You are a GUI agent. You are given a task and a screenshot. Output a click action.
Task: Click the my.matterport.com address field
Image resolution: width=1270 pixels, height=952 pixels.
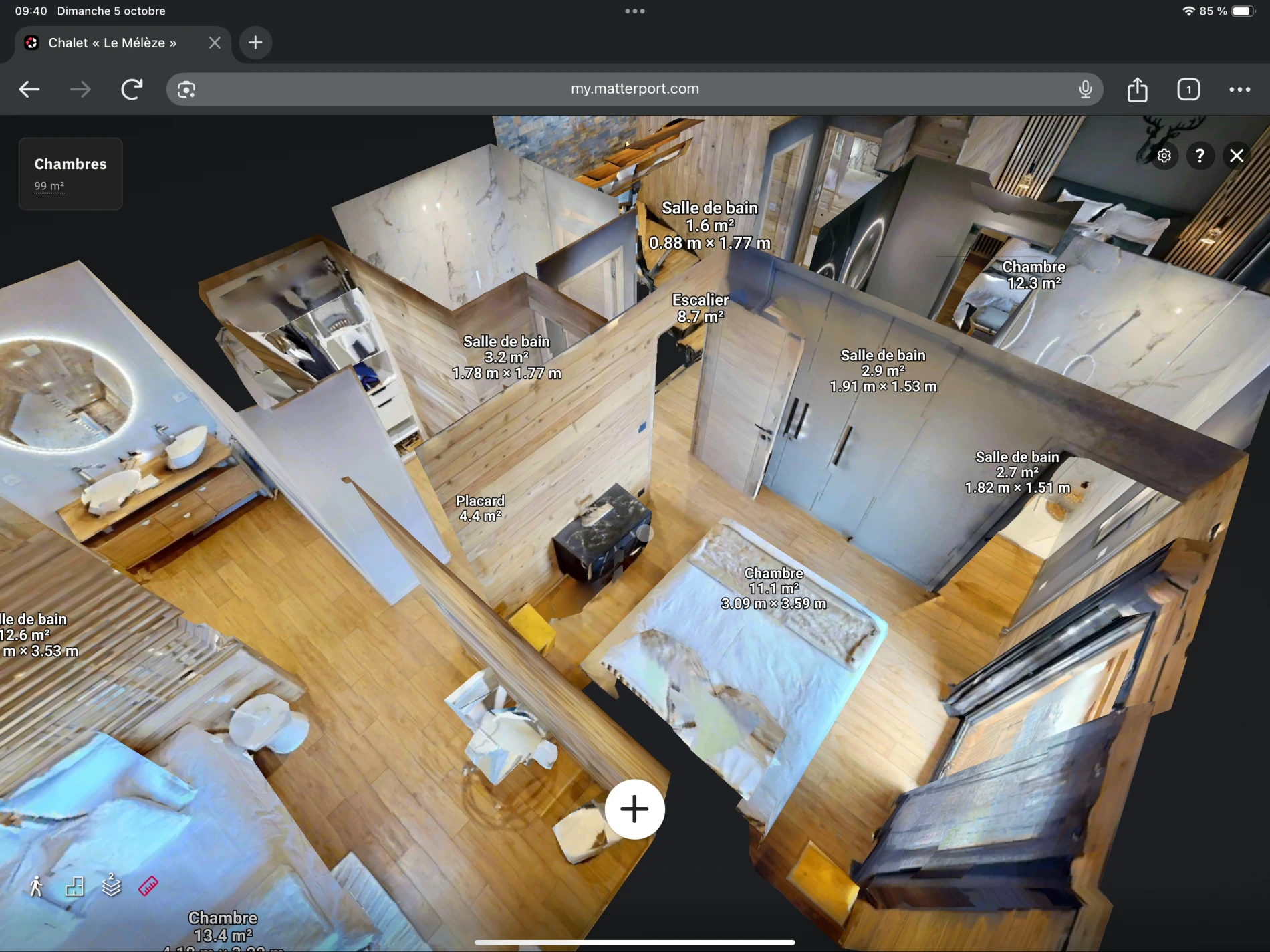tap(634, 89)
